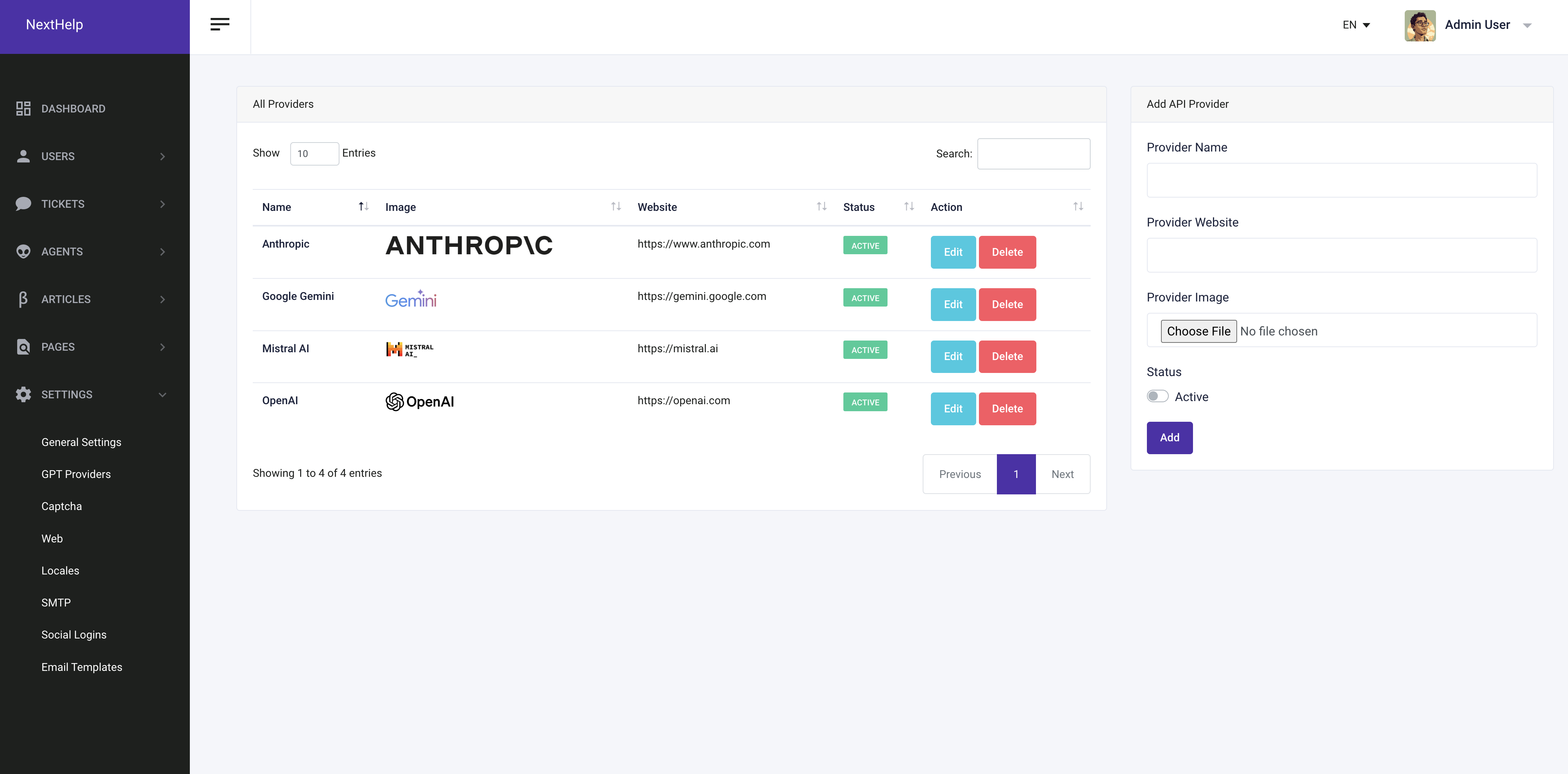This screenshot has height=774, width=1568.
Task: Sort by Status column arrows
Action: tap(909, 206)
